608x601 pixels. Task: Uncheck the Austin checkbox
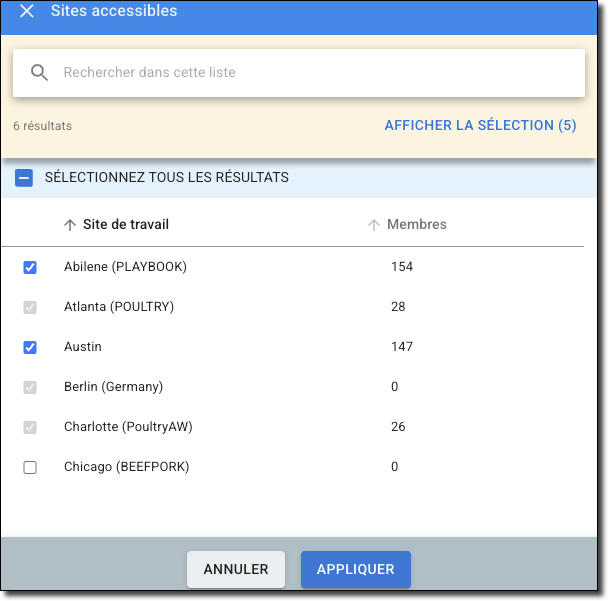(30, 347)
